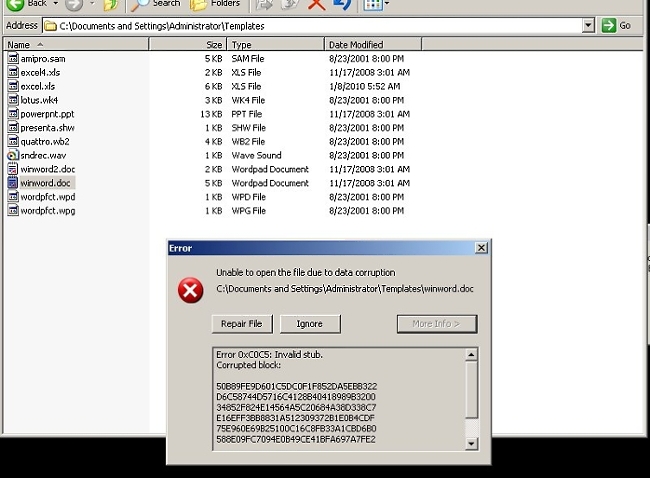
Task: Select the winword.doc file icon
Action: [x=13, y=184]
